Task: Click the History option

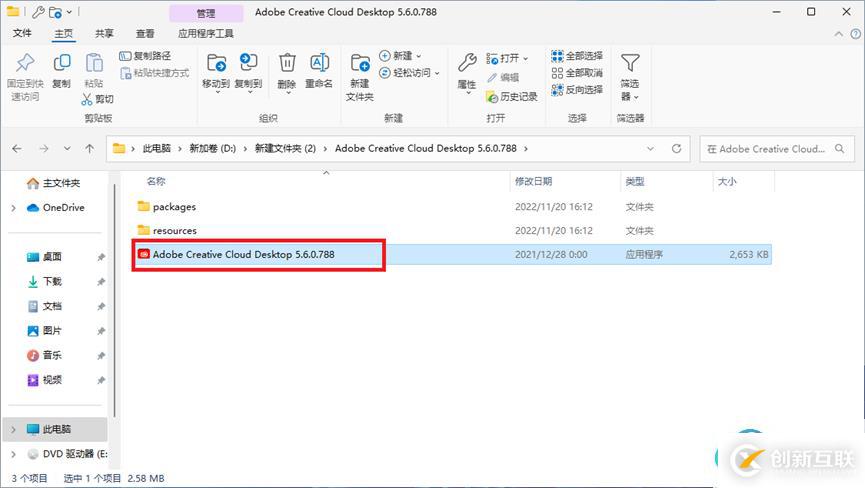Action: [x=511, y=97]
